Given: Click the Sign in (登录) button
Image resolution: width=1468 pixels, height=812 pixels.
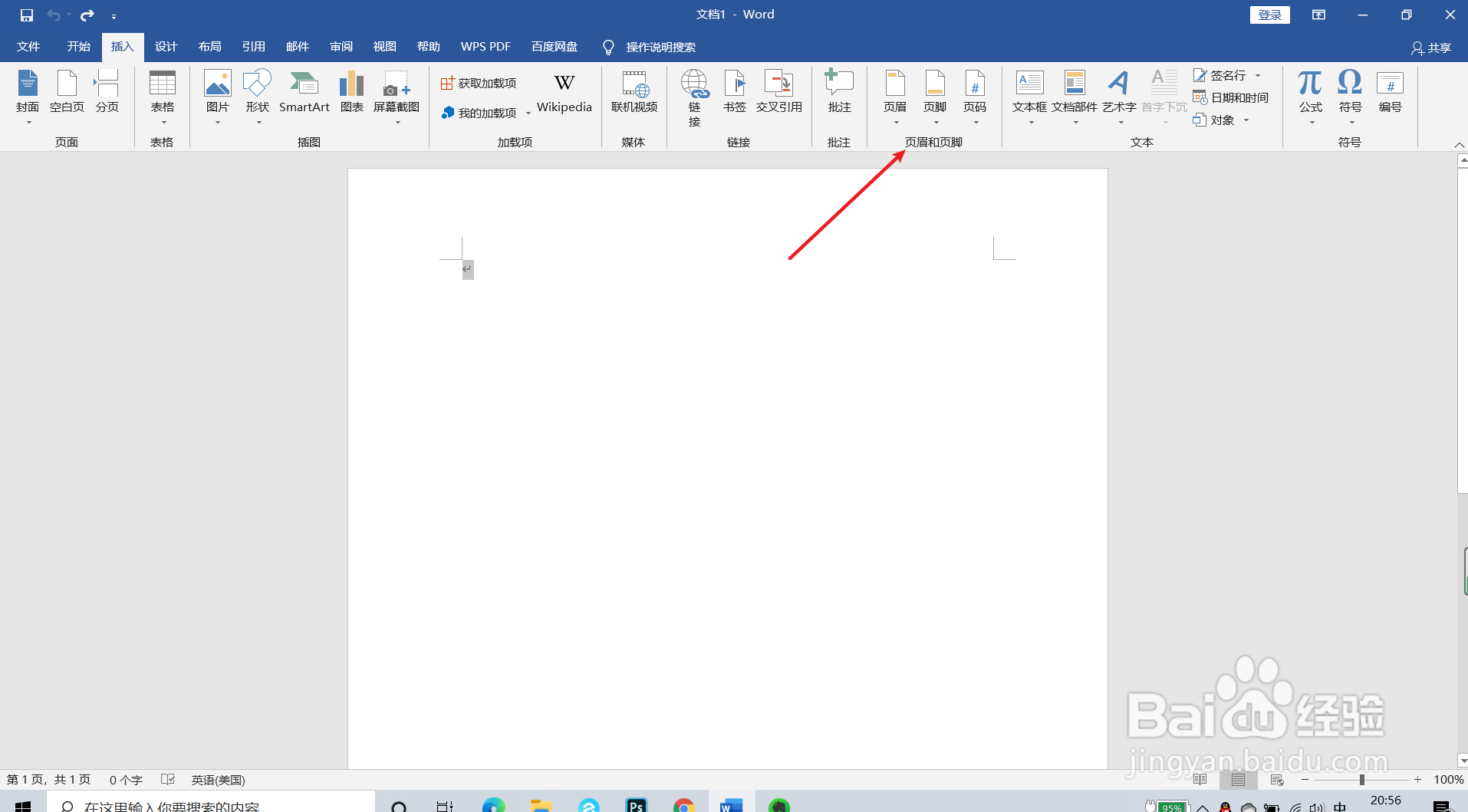Looking at the screenshot, I should pyautogui.click(x=1269, y=15).
